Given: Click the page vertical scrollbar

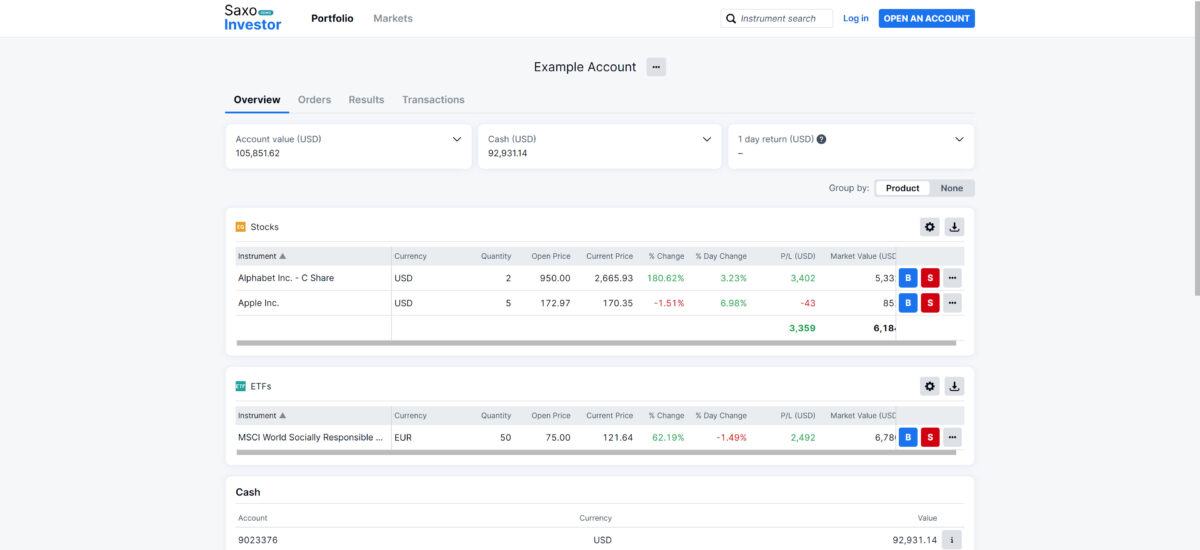Looking at the screenshot, I should [x=1195, y=148].
